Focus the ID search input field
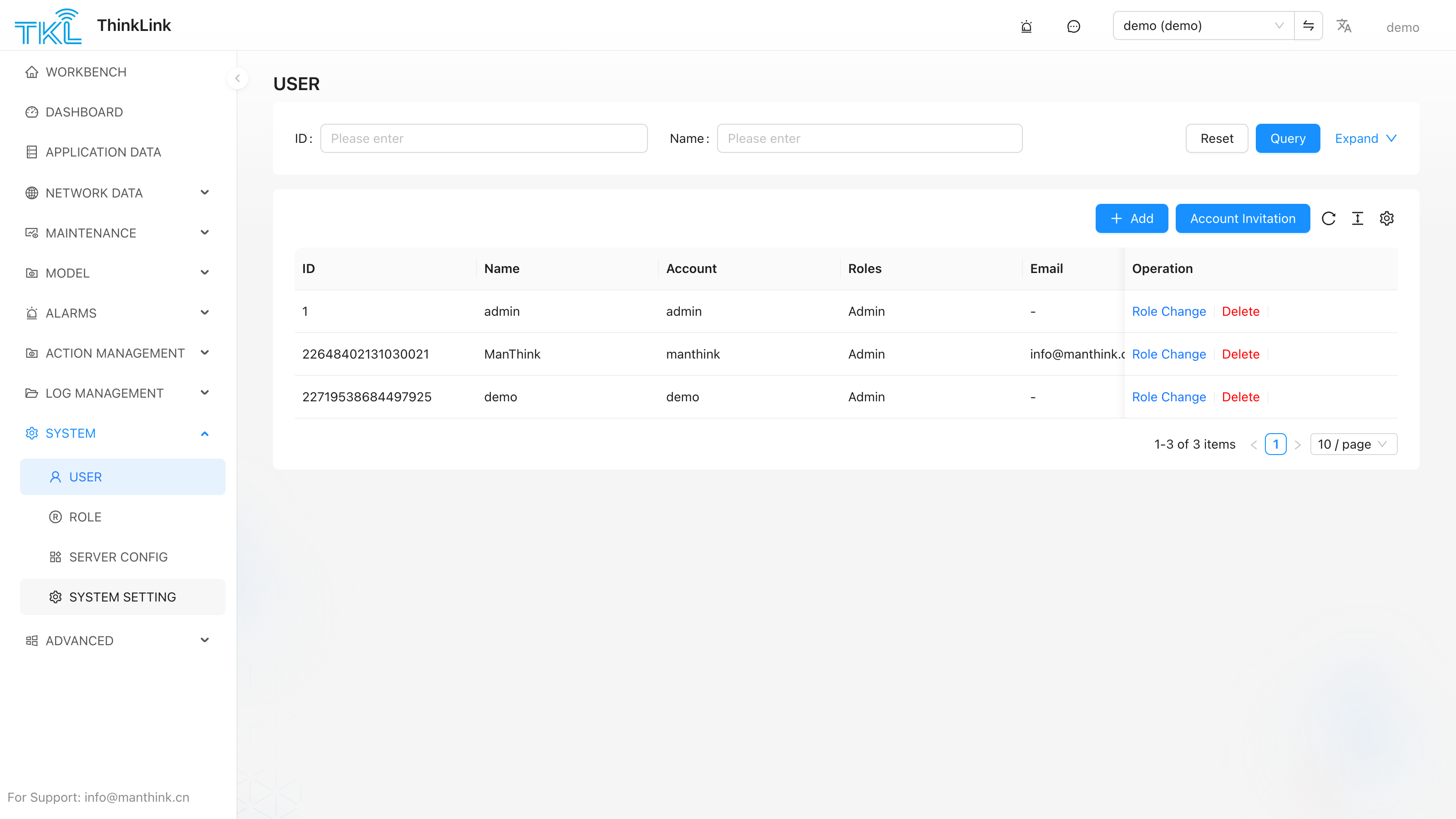Screen dimensions: 1456x819 click(484, 138)
